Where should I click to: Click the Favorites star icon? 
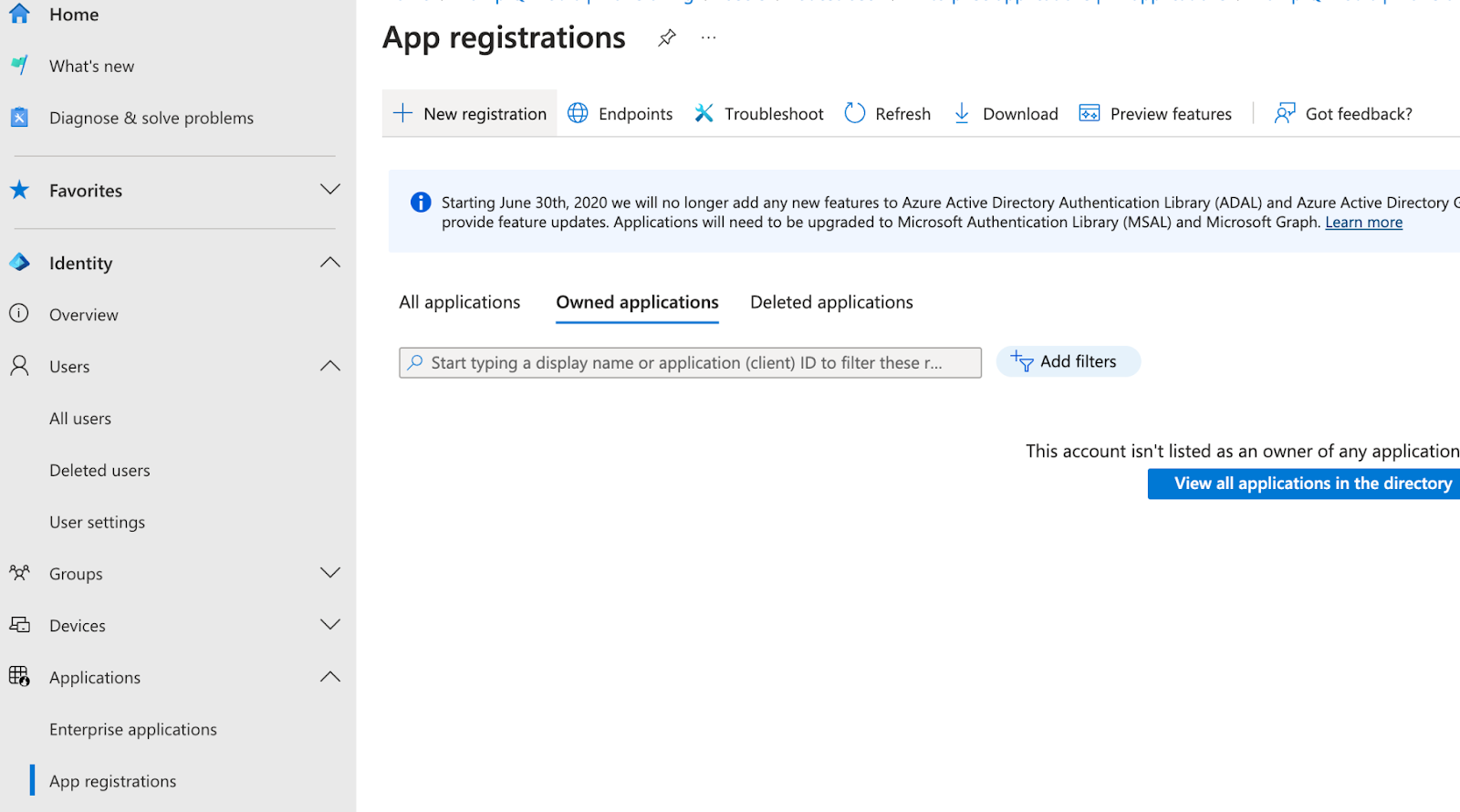(19, 190)
